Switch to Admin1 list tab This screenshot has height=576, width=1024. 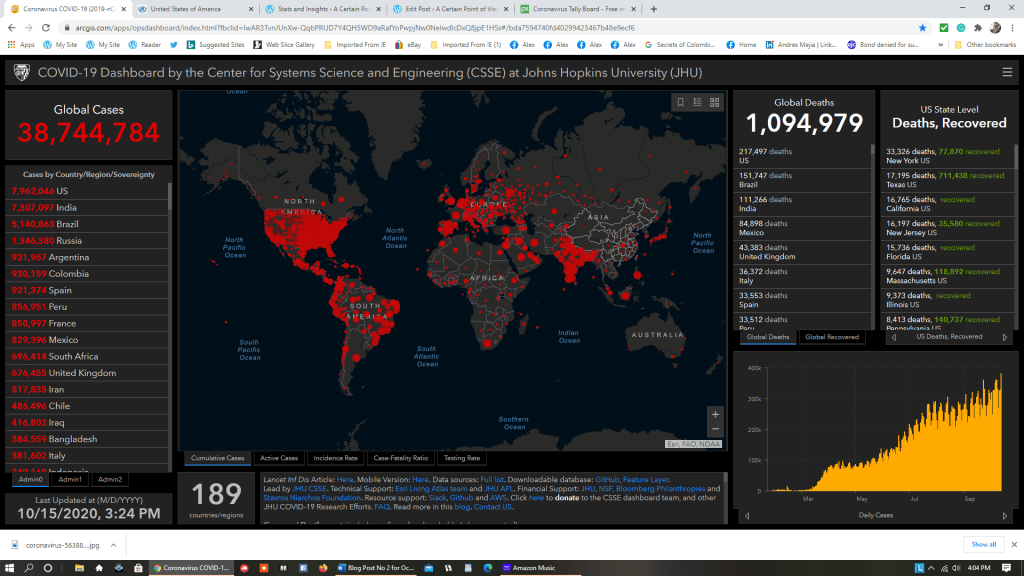coord(70,479)
